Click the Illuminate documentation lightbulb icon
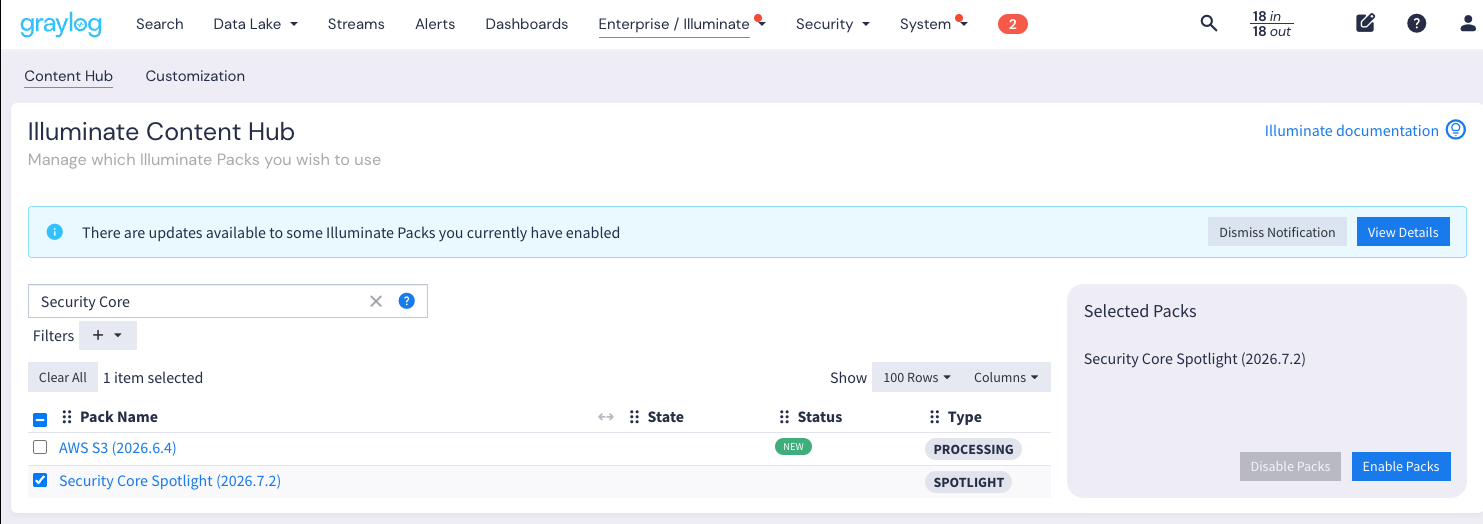This screenshot has height=524, width=1483. 1456,130
